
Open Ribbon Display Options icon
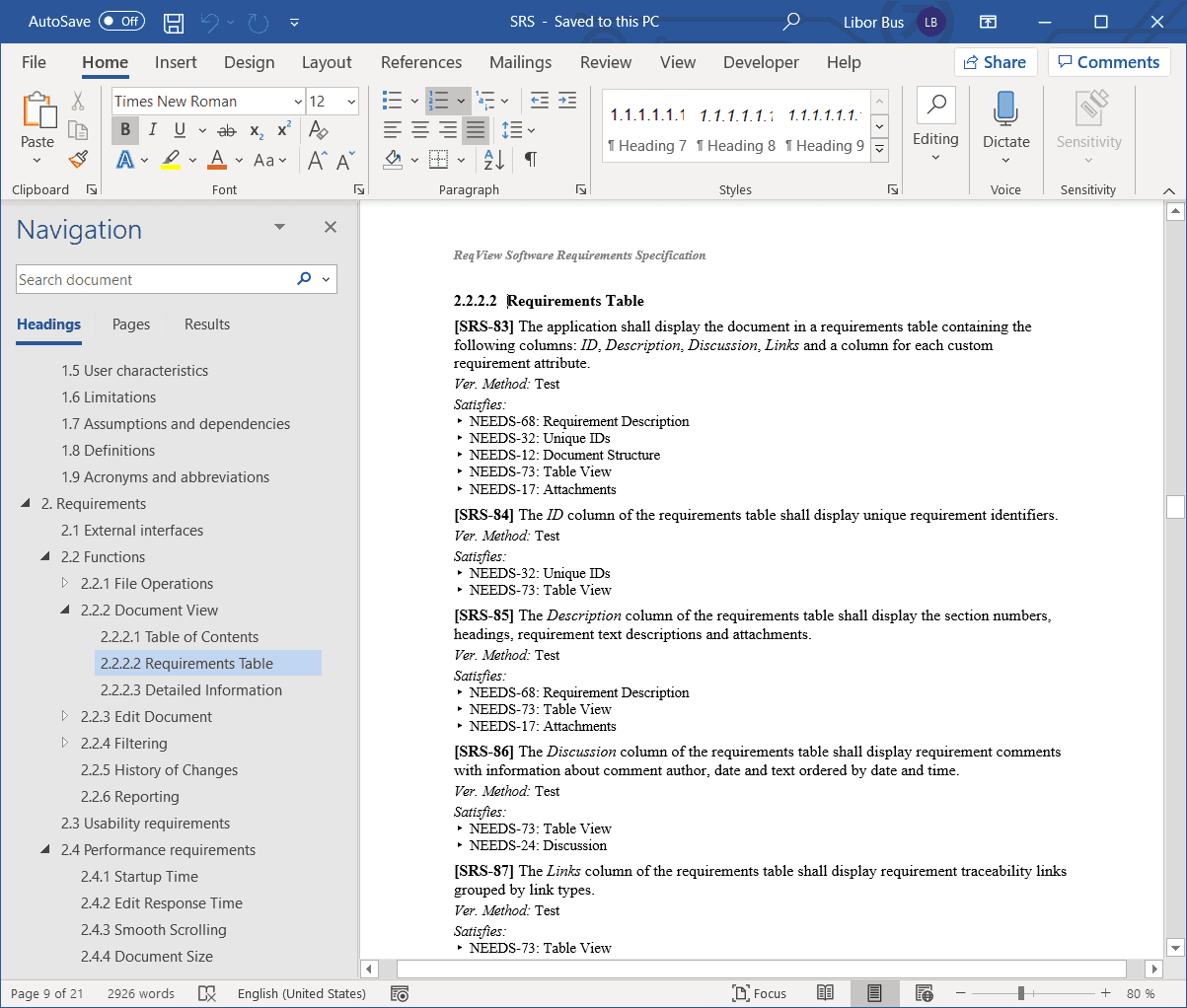(988, 22)
